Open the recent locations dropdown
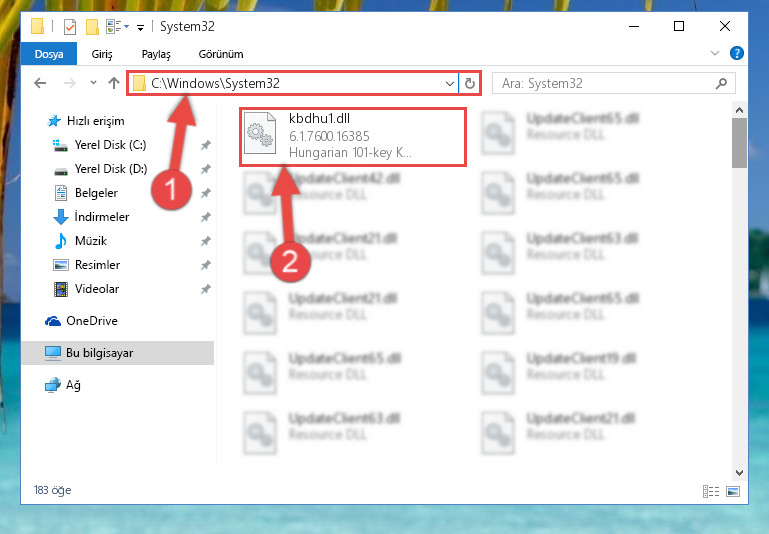 click(x=93, y=83)
